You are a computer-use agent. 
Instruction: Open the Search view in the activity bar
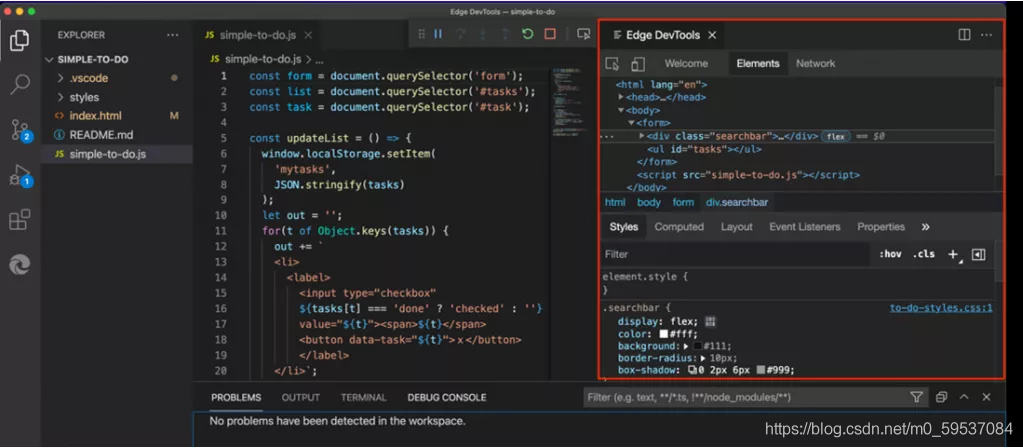20,85
